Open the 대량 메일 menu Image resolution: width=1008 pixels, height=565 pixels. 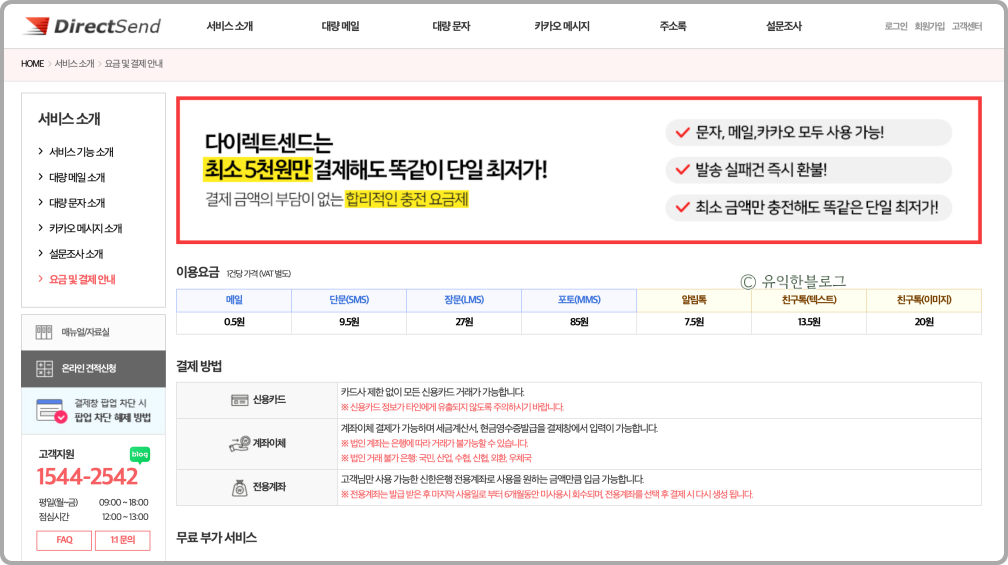point(340,26)
